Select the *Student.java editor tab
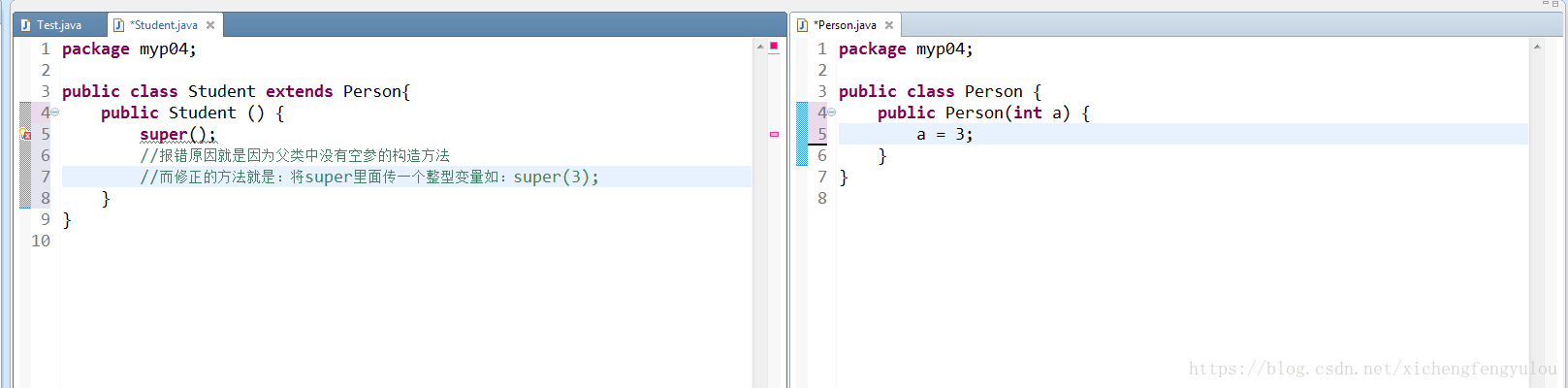The image size is (1568, 388). 164,25
